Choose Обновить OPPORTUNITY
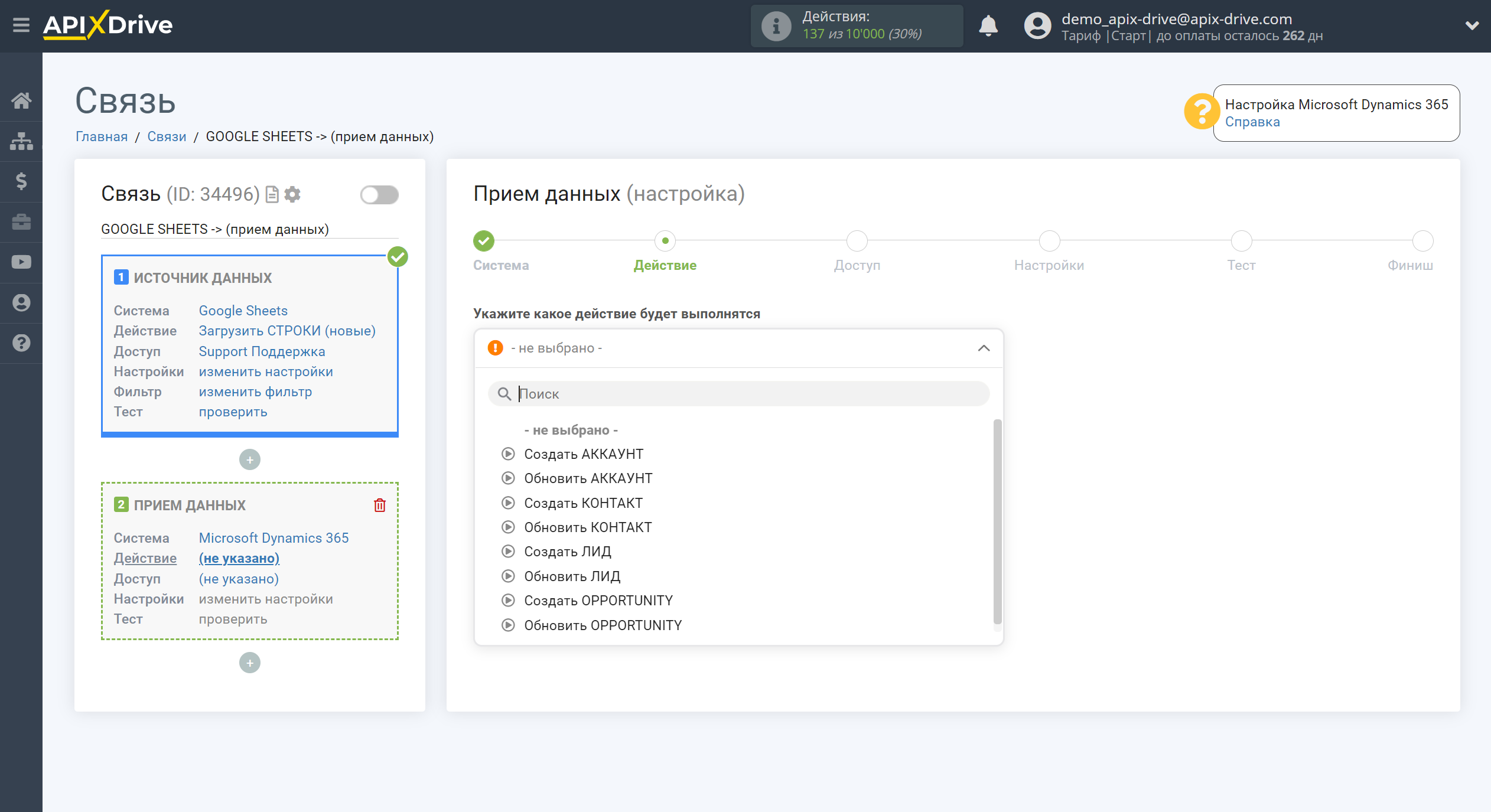1491x812 pixels. [x=603, y=625]
